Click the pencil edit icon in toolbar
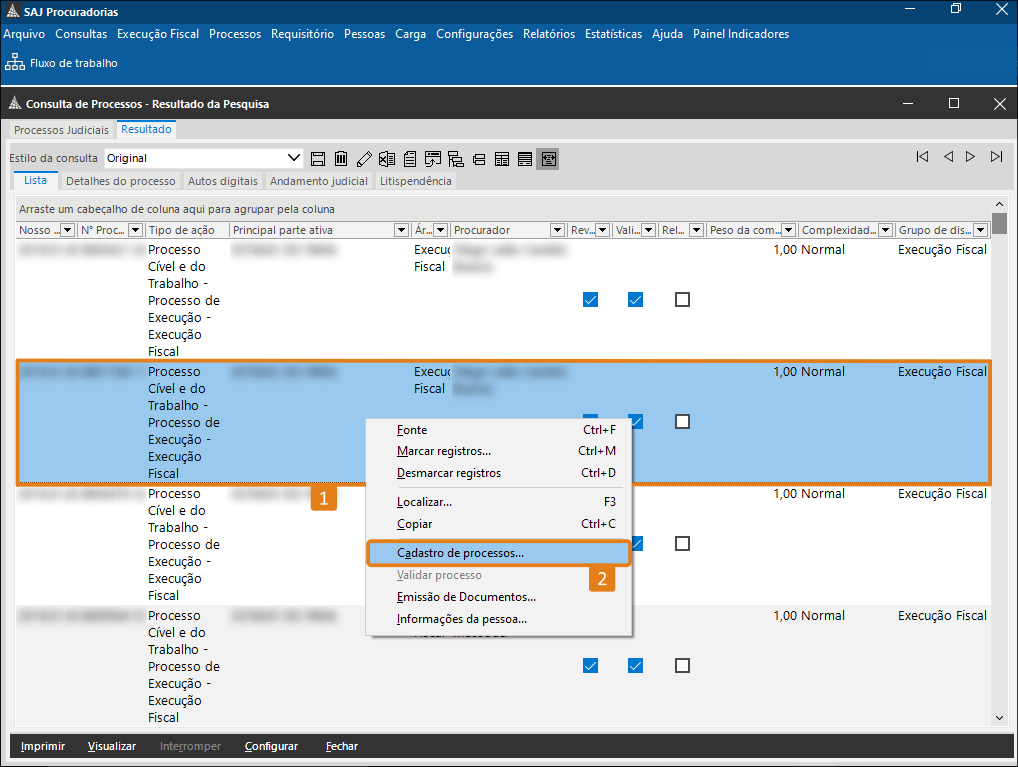 click(x=364, y=158)
